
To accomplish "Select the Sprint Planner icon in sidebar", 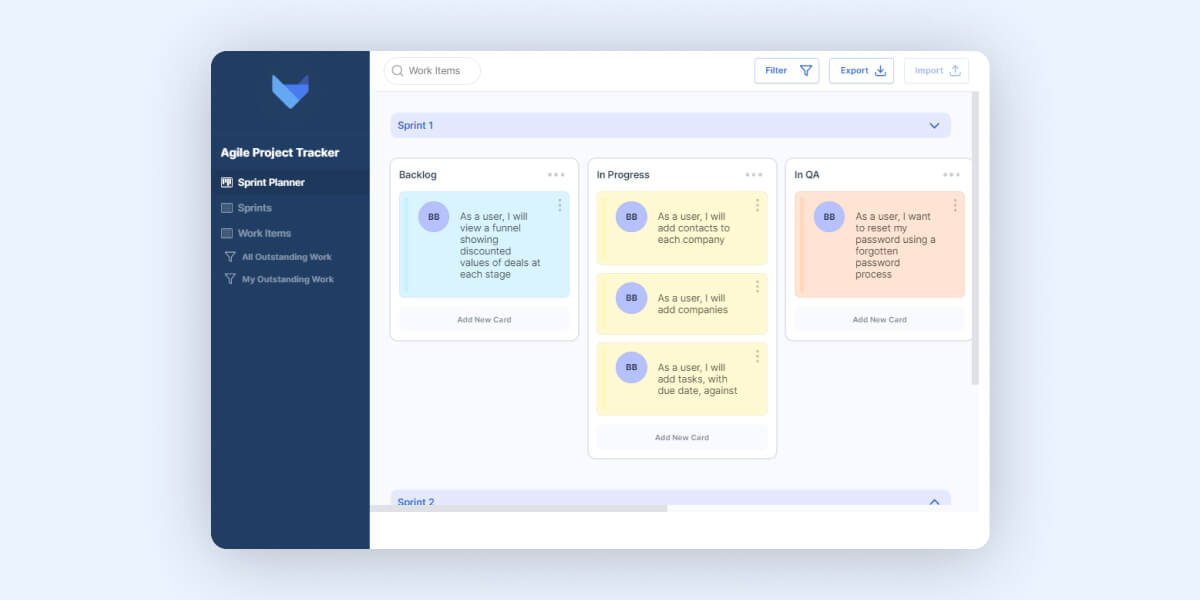I will coord(227,182).
